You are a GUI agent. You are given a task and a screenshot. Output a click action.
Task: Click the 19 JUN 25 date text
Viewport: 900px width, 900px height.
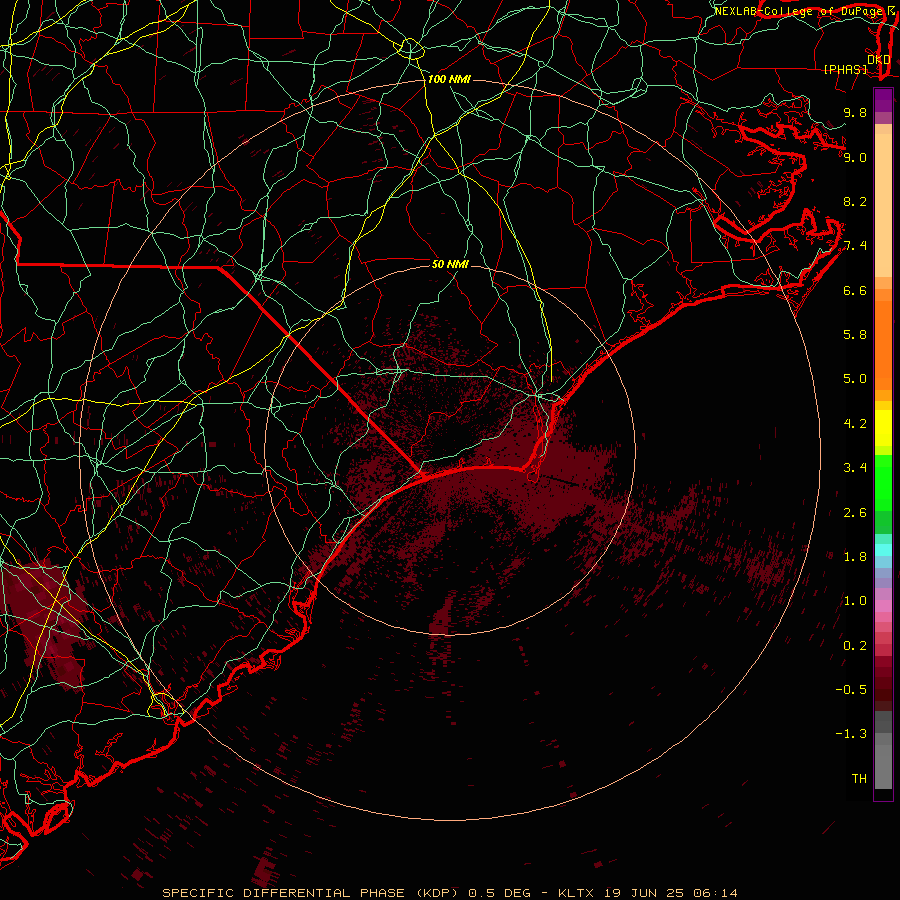[x=642, y=893]
